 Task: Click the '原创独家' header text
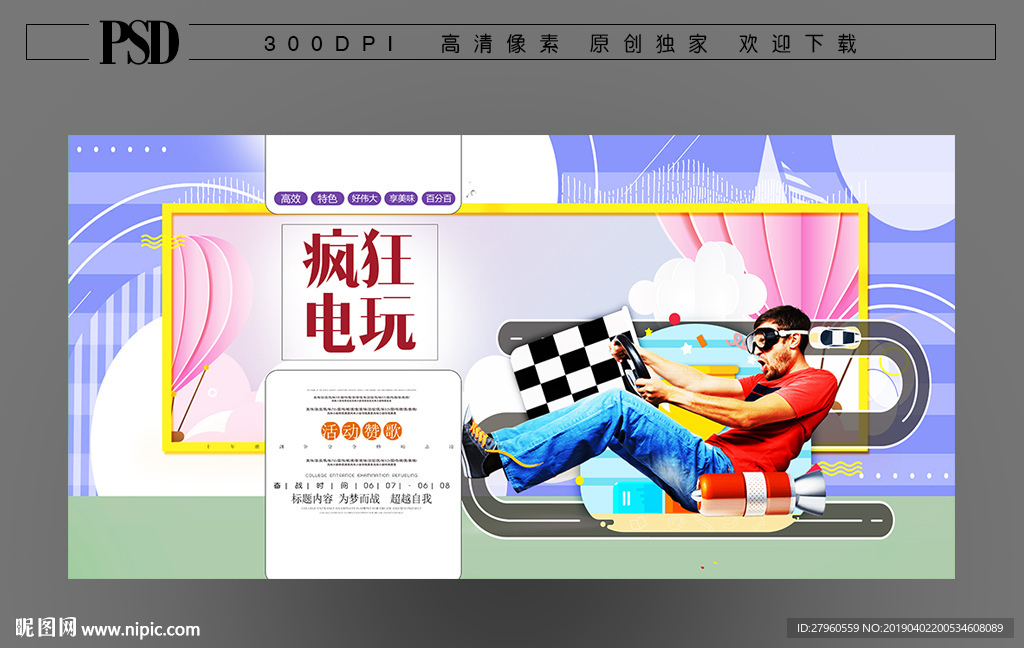click(x=648, y=44)
